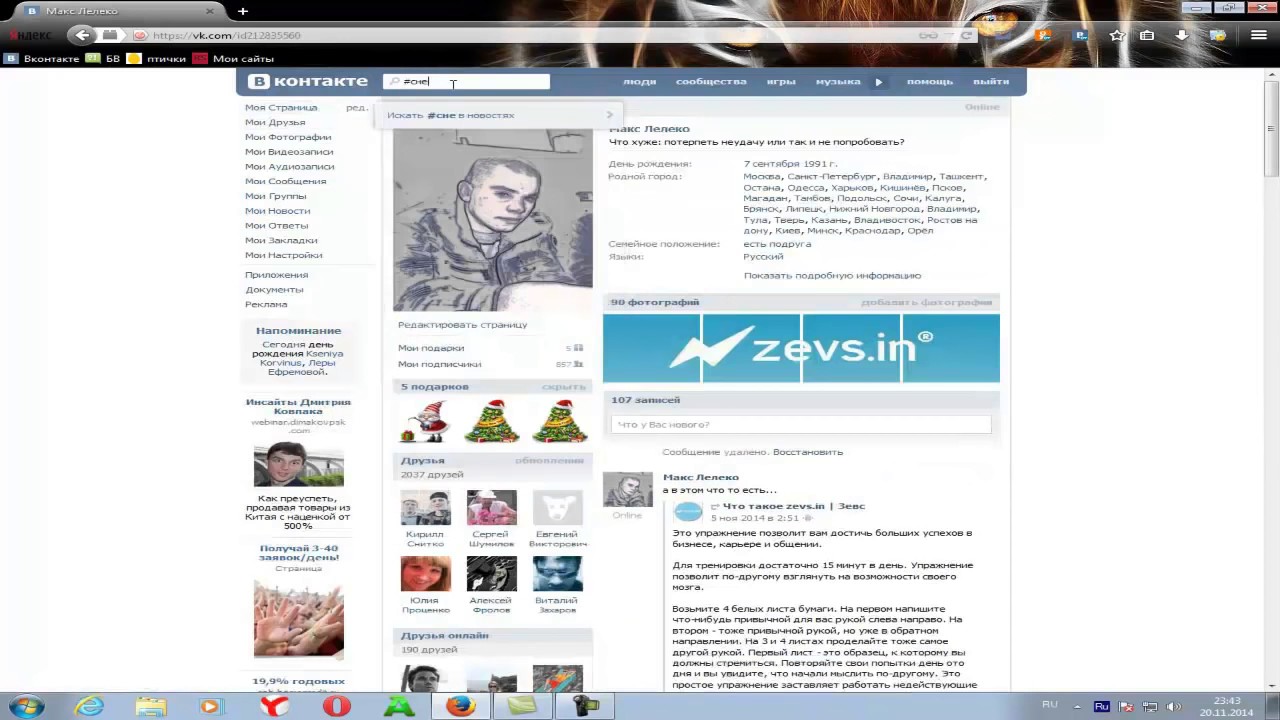Open Мои Друзья in sidebar
The width and height of the screenshot is (1280, 720).
pos(275,122)
